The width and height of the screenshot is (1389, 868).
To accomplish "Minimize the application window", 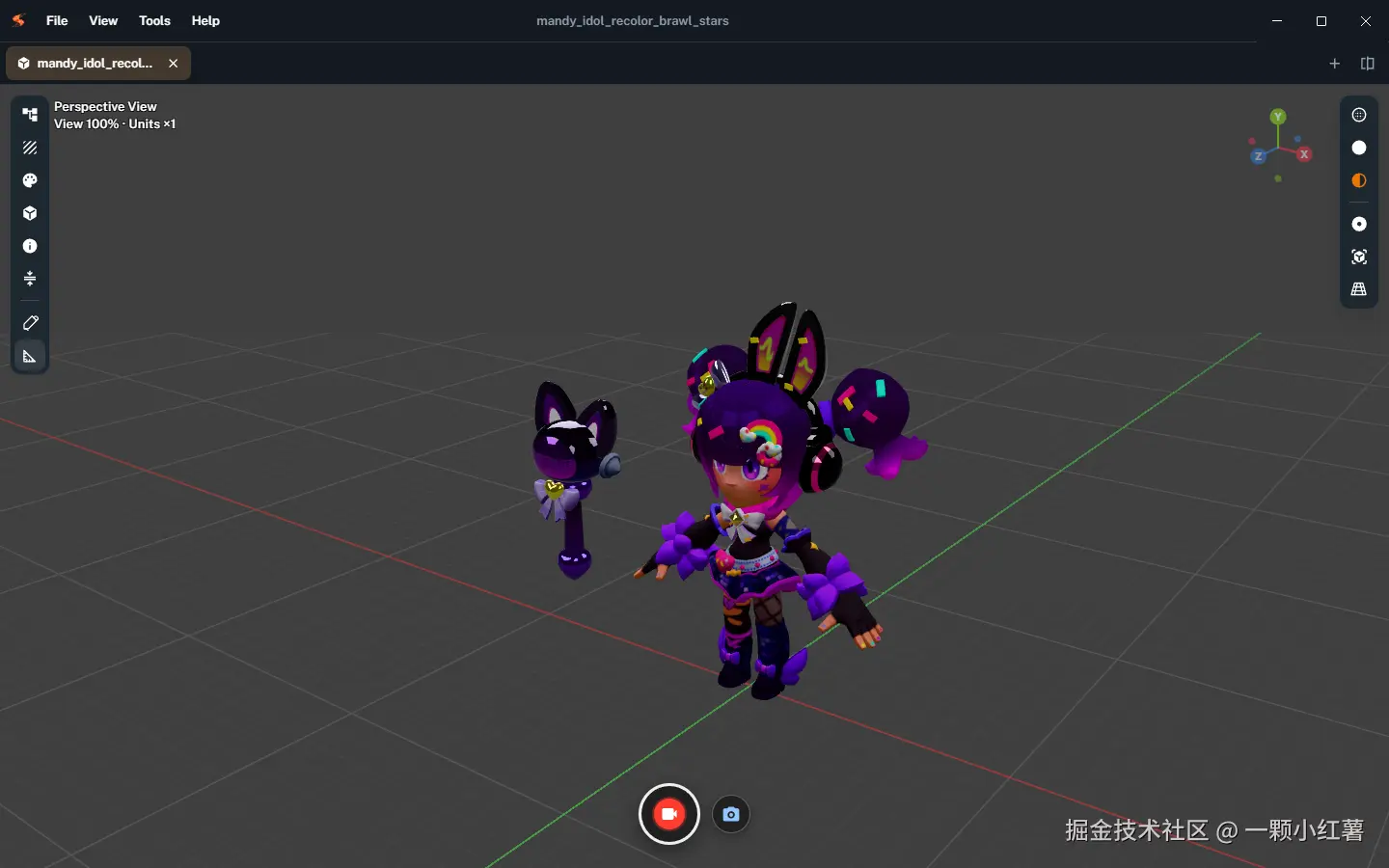I will tap(1277, 20).
